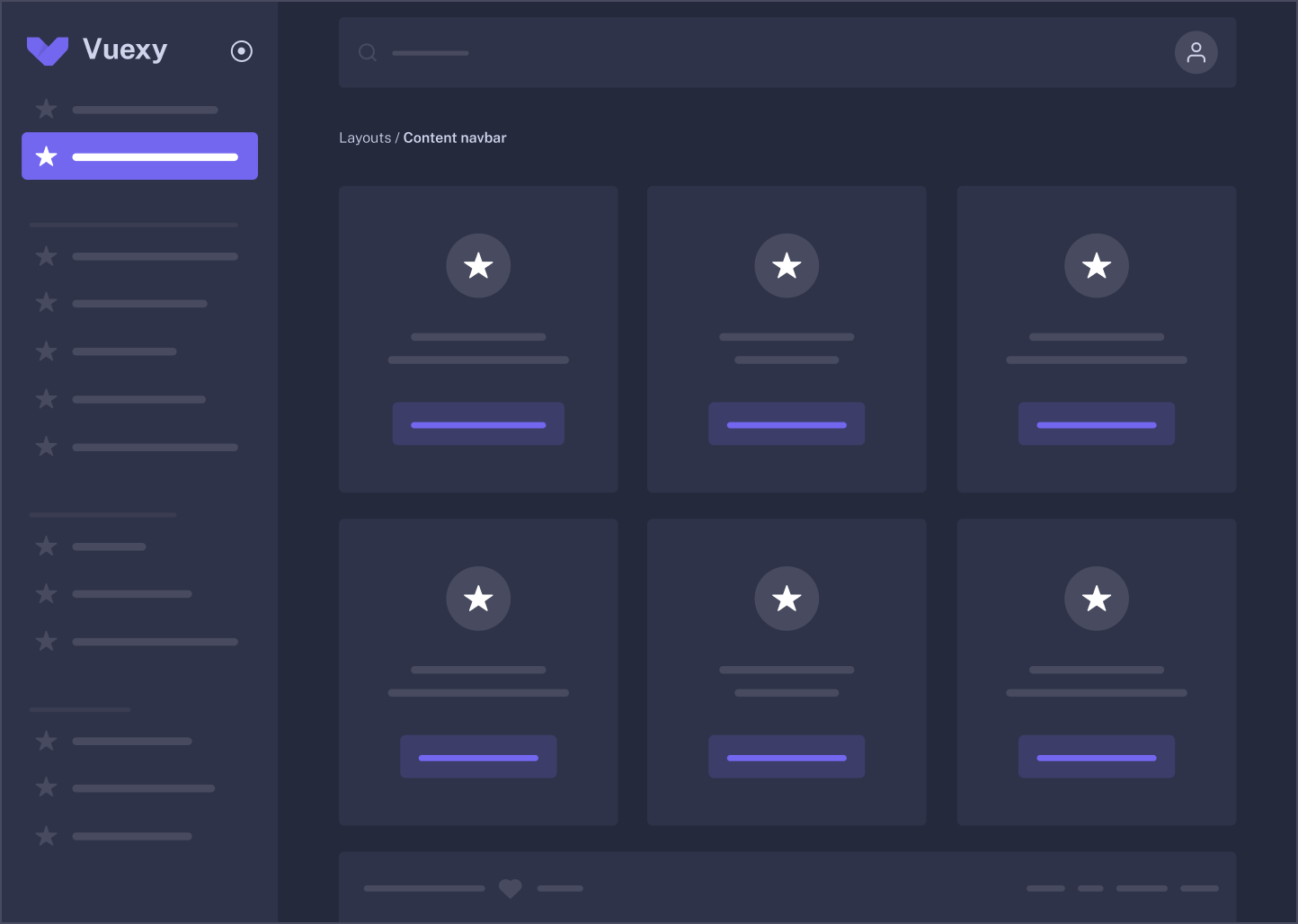This screenshot has width=1298, height=924.
Task: Click the search magnifier icon in the navbar
Action: coord(367,52)
